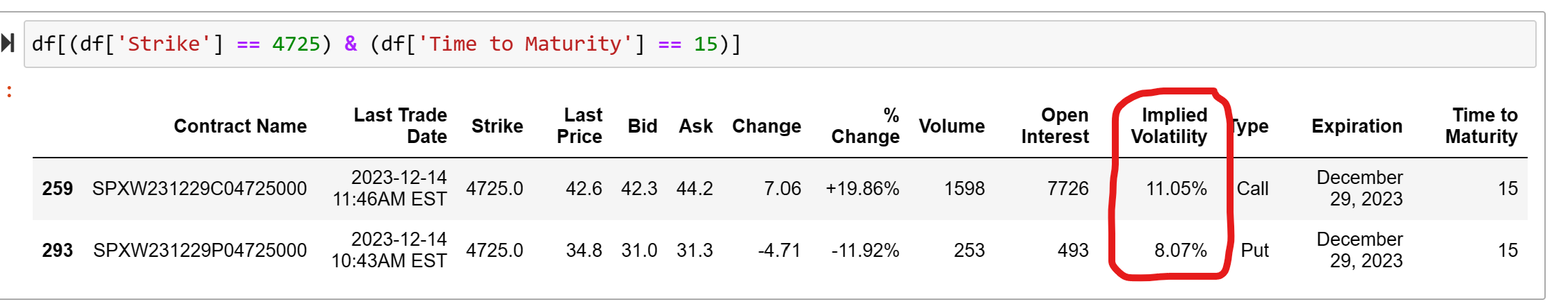This screenshot has width=1568, height=302.
Task: Click the Open Interest column header
Action: pyautogui.click(x=1055, y=126)
